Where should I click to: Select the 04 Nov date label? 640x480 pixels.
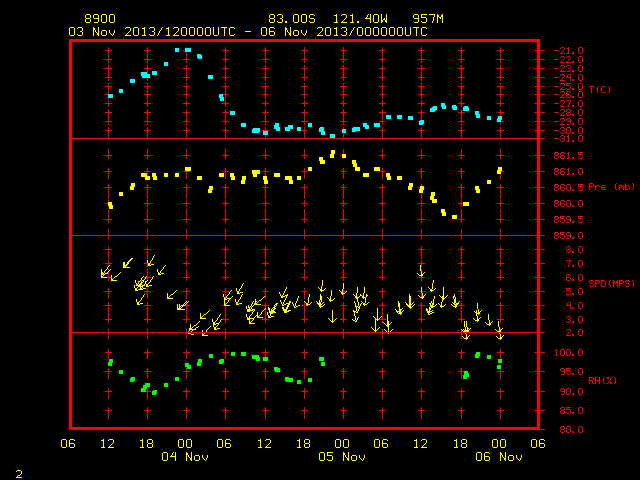click(185, 457)
